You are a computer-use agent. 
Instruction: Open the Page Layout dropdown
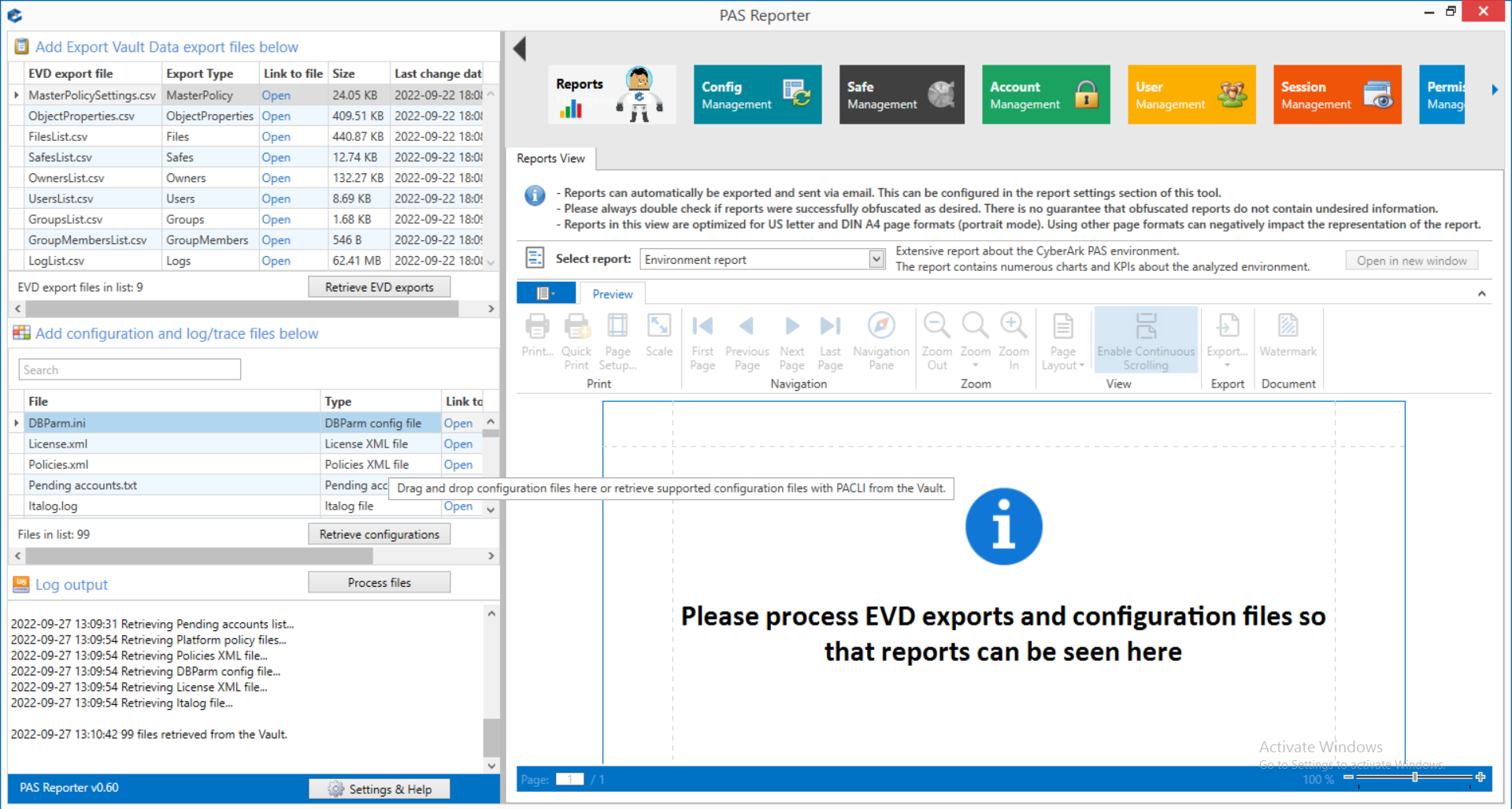pos(1062,341)
